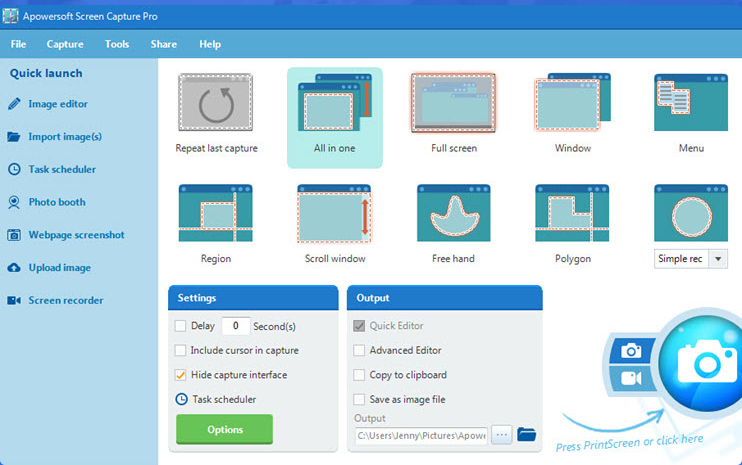Click the Photo booth label
742x465 pixels.
click(57, 202)
